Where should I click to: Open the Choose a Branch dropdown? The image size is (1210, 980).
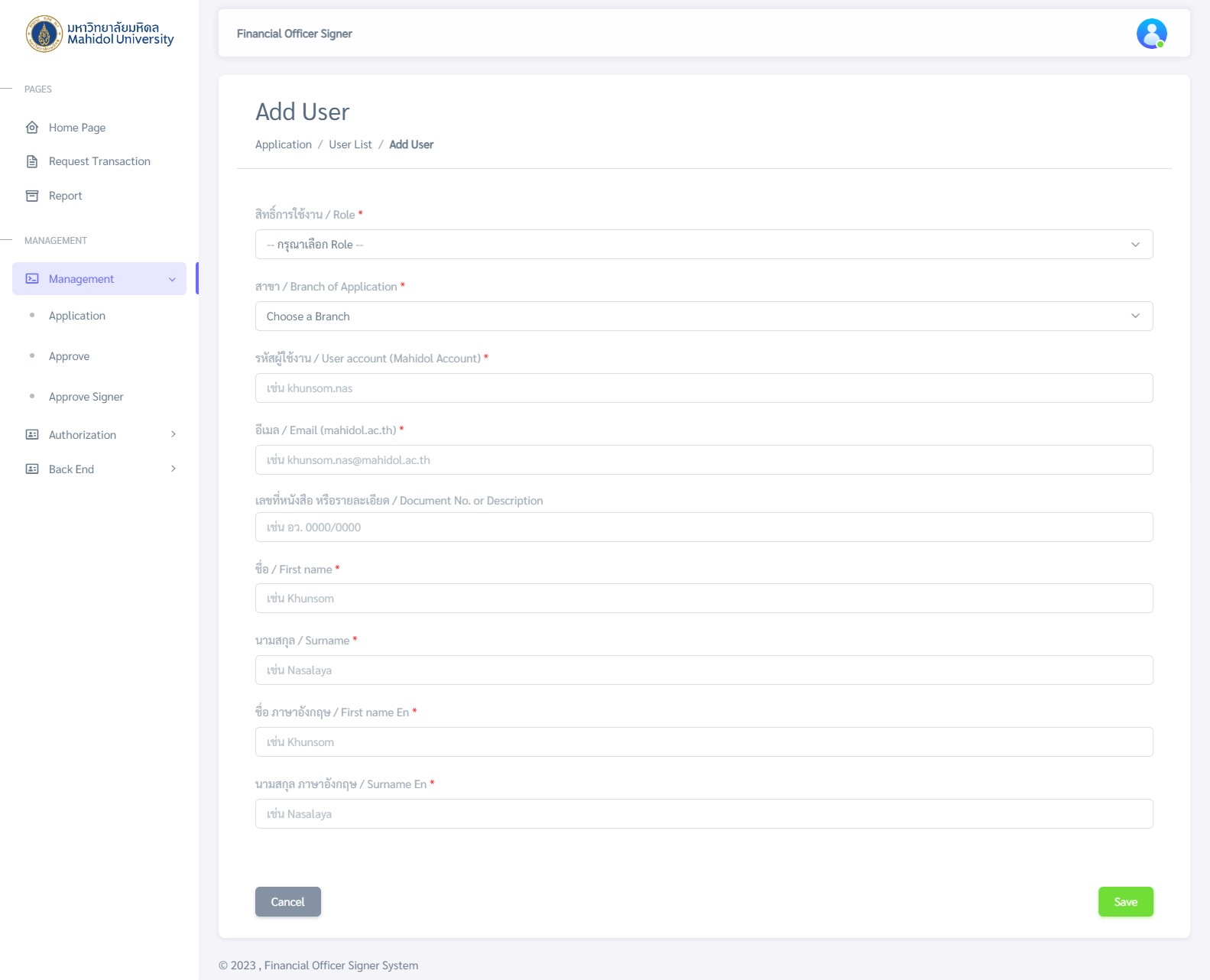click(x=703, y=316)
